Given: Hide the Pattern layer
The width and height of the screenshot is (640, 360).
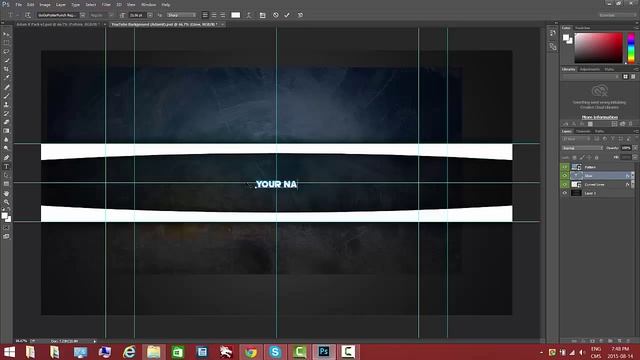Looking at the screenshot, I should 565,167.
